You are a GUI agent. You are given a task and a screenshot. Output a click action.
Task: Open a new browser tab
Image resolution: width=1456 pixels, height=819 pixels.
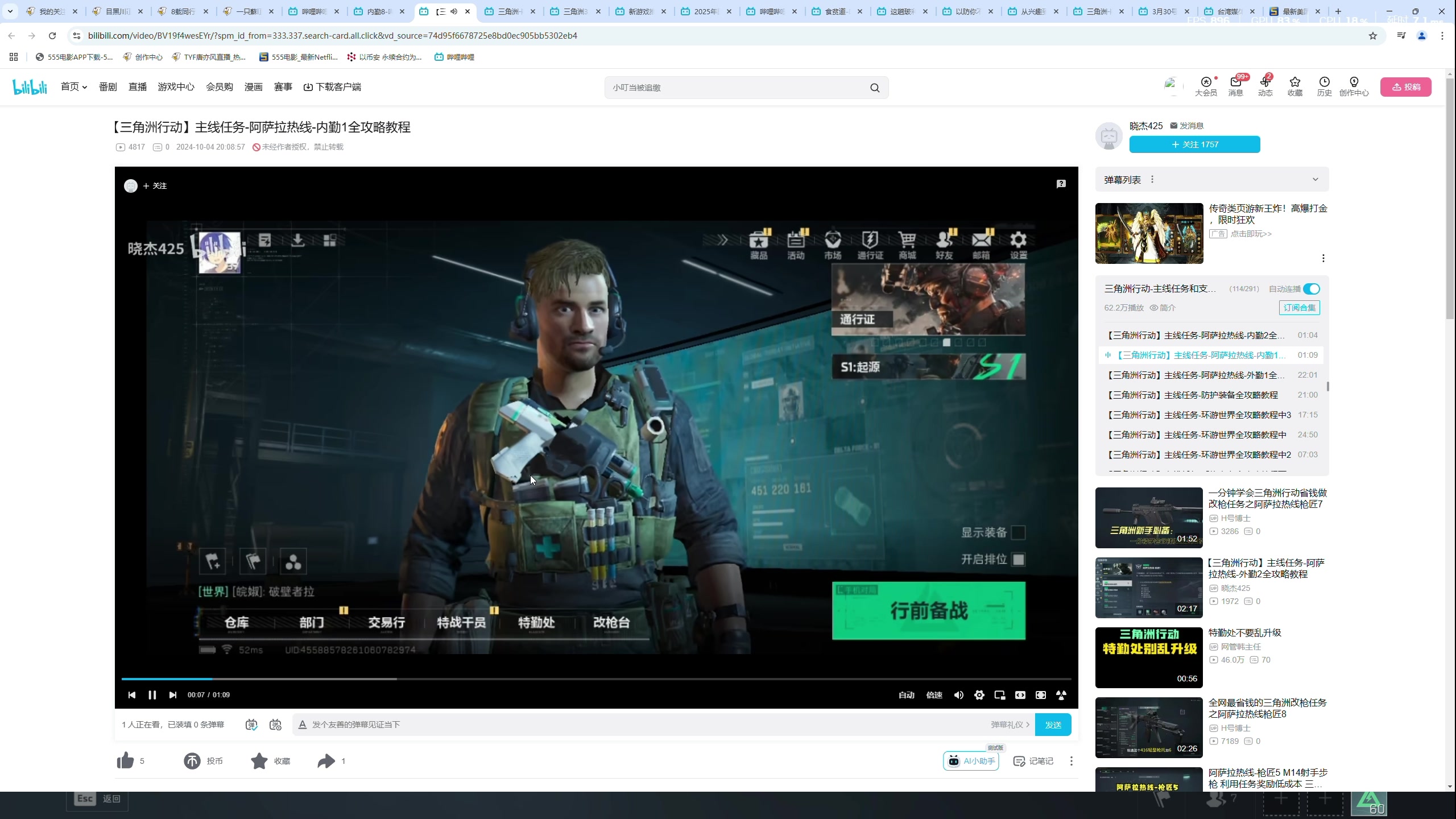coord(1338,11)
